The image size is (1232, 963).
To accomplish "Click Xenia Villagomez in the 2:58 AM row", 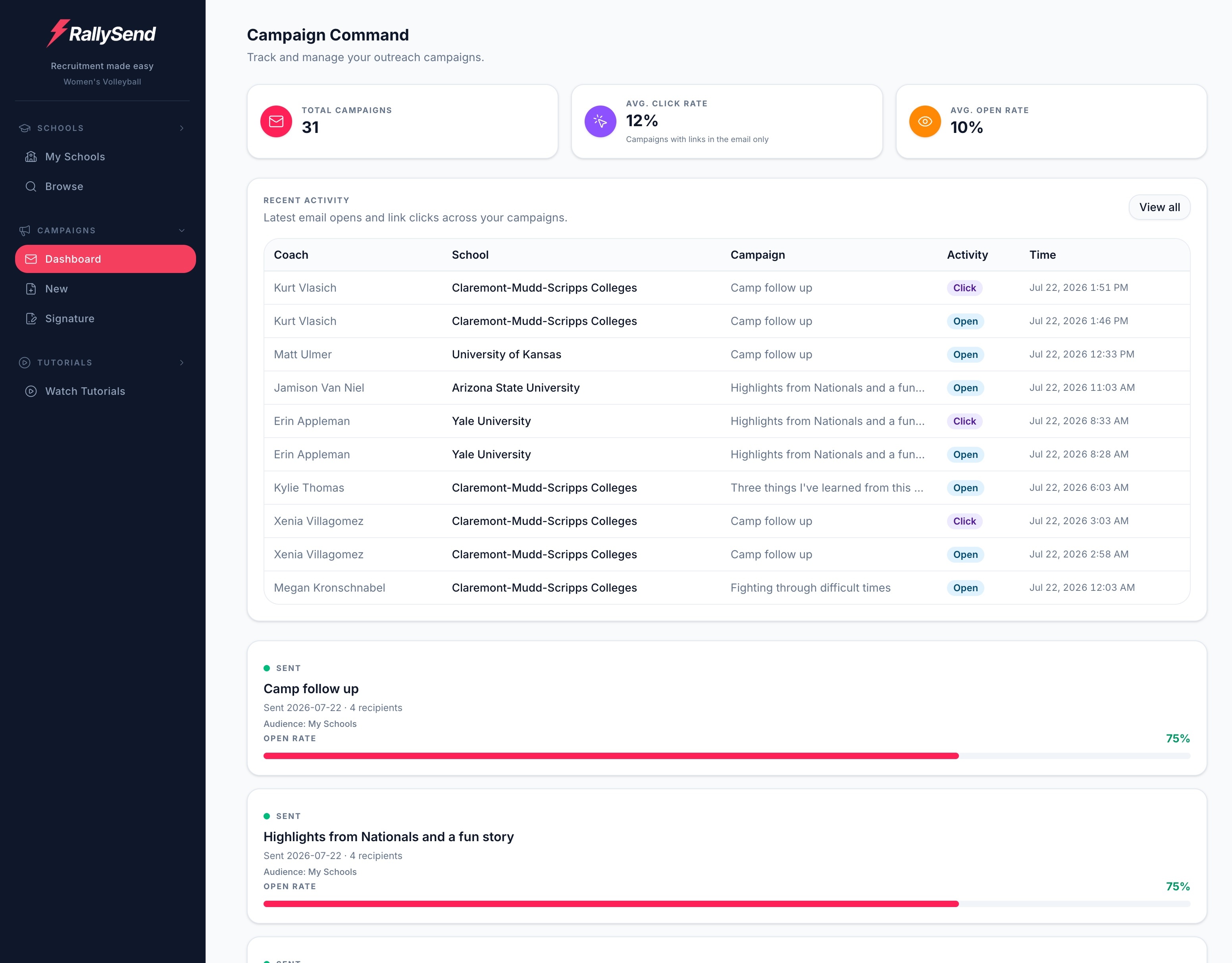I will click(318, 555).
